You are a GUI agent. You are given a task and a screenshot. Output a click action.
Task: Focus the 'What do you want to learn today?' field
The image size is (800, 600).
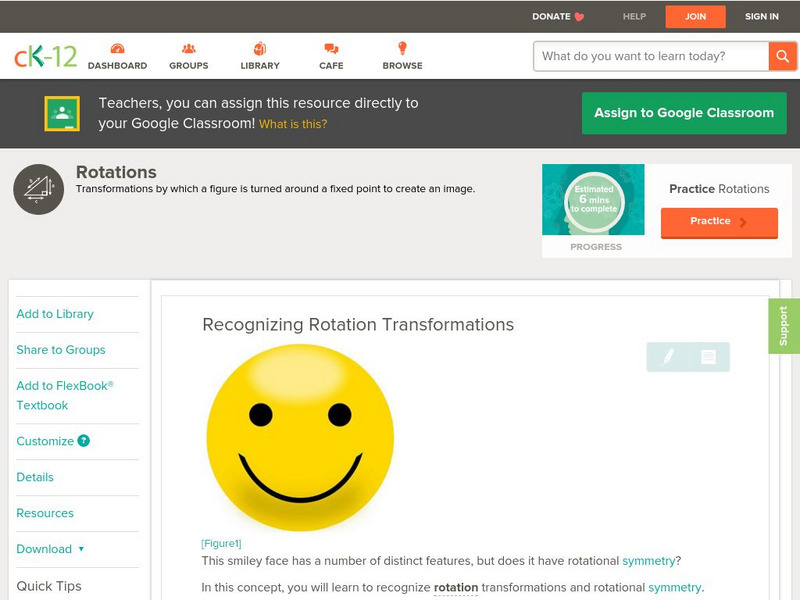pos(650,56)
